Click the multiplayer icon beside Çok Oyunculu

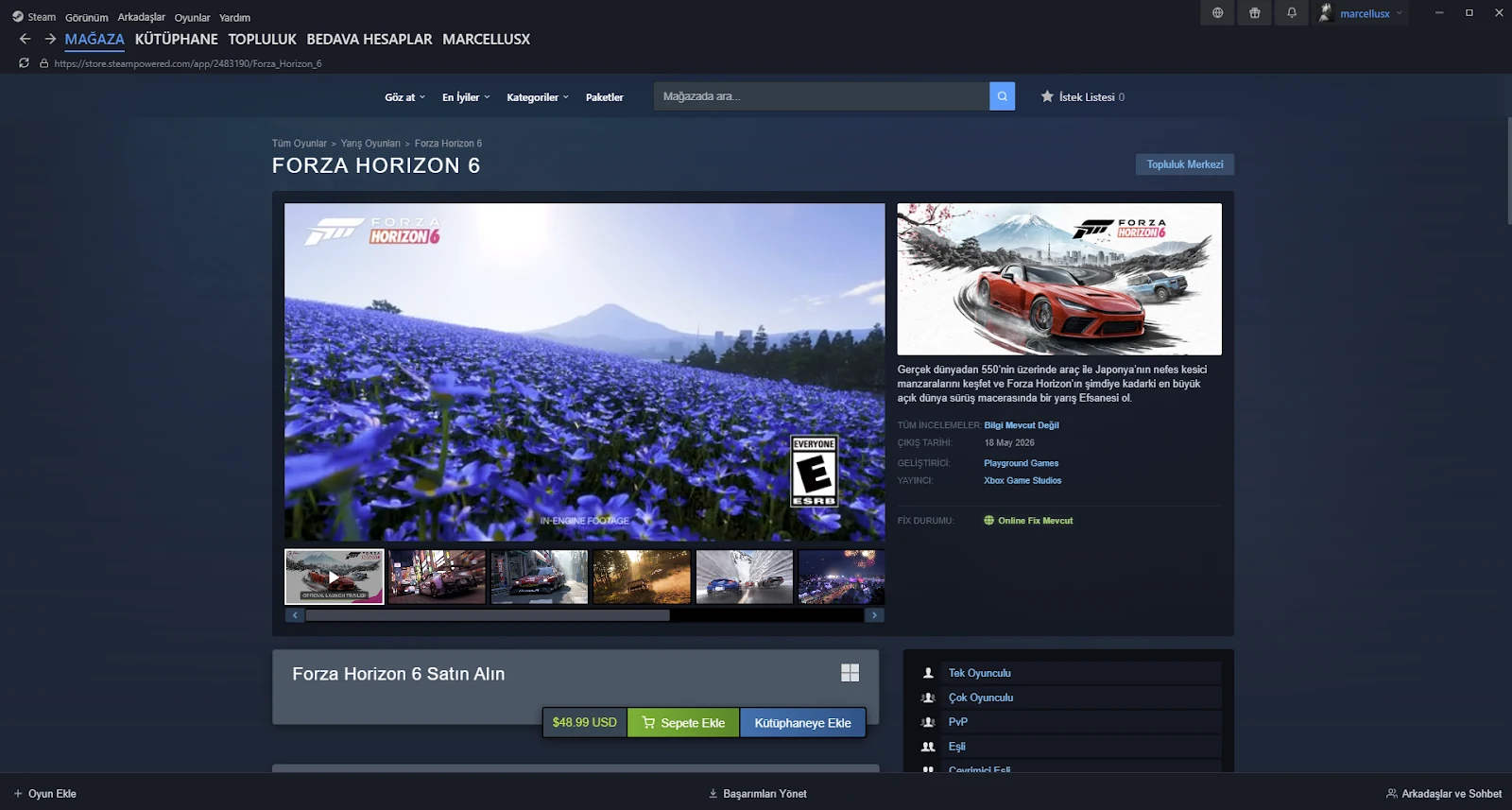[928, 698]
